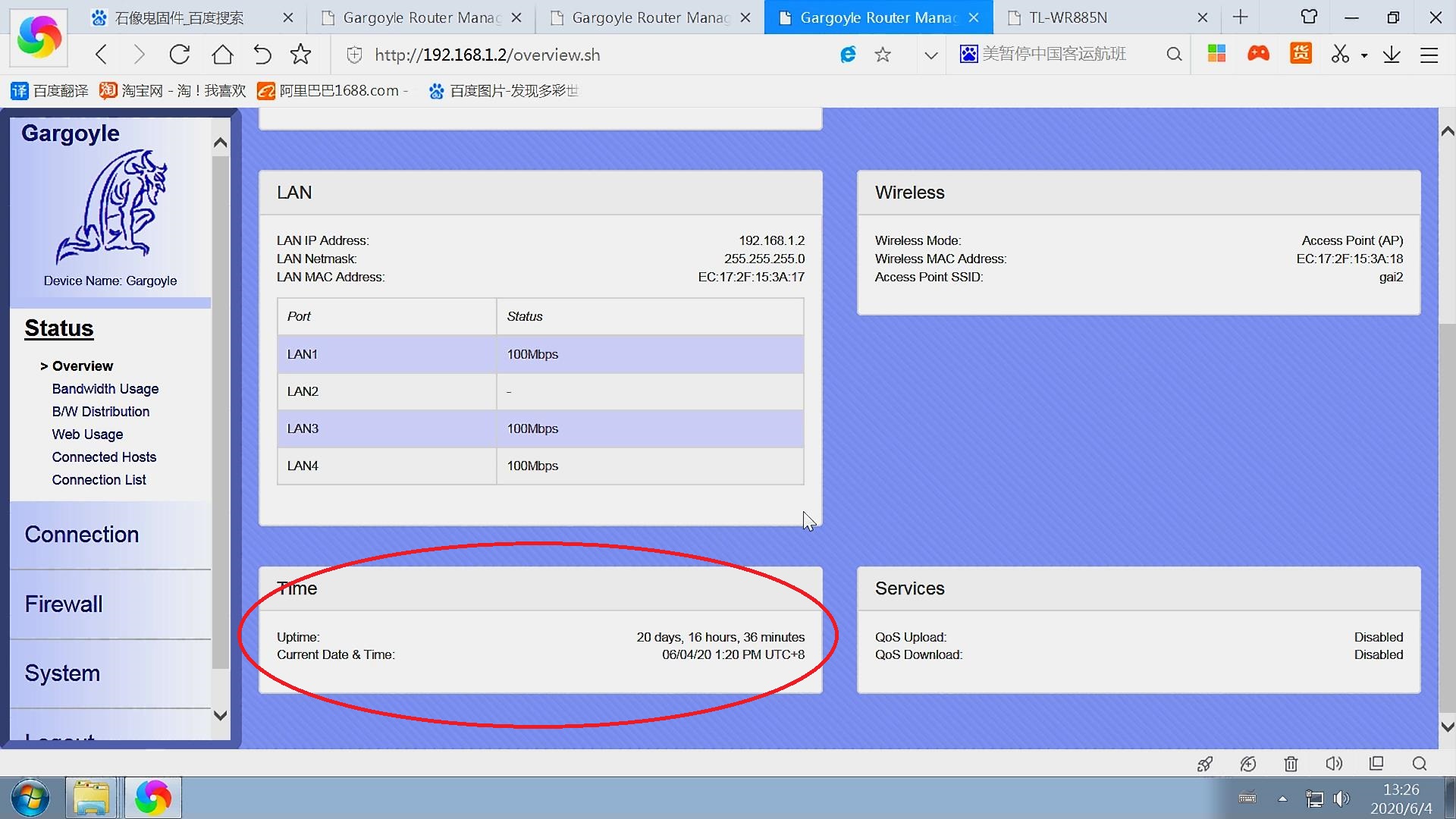This screenshot has height=819, width=1456.
Task: Click the browser reload icon
Action: 180,55
